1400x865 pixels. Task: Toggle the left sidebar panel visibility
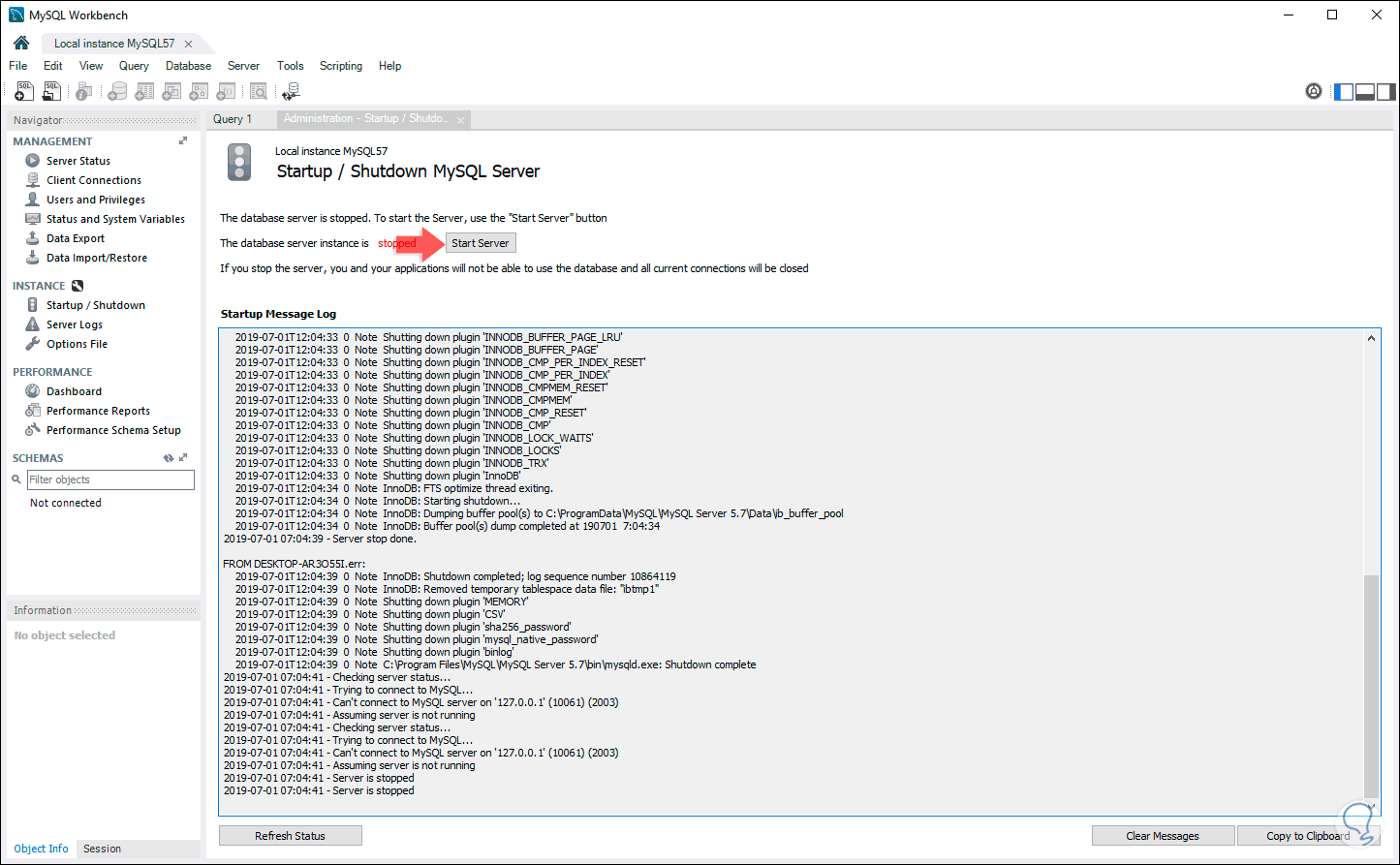(x=1344, y=92)
